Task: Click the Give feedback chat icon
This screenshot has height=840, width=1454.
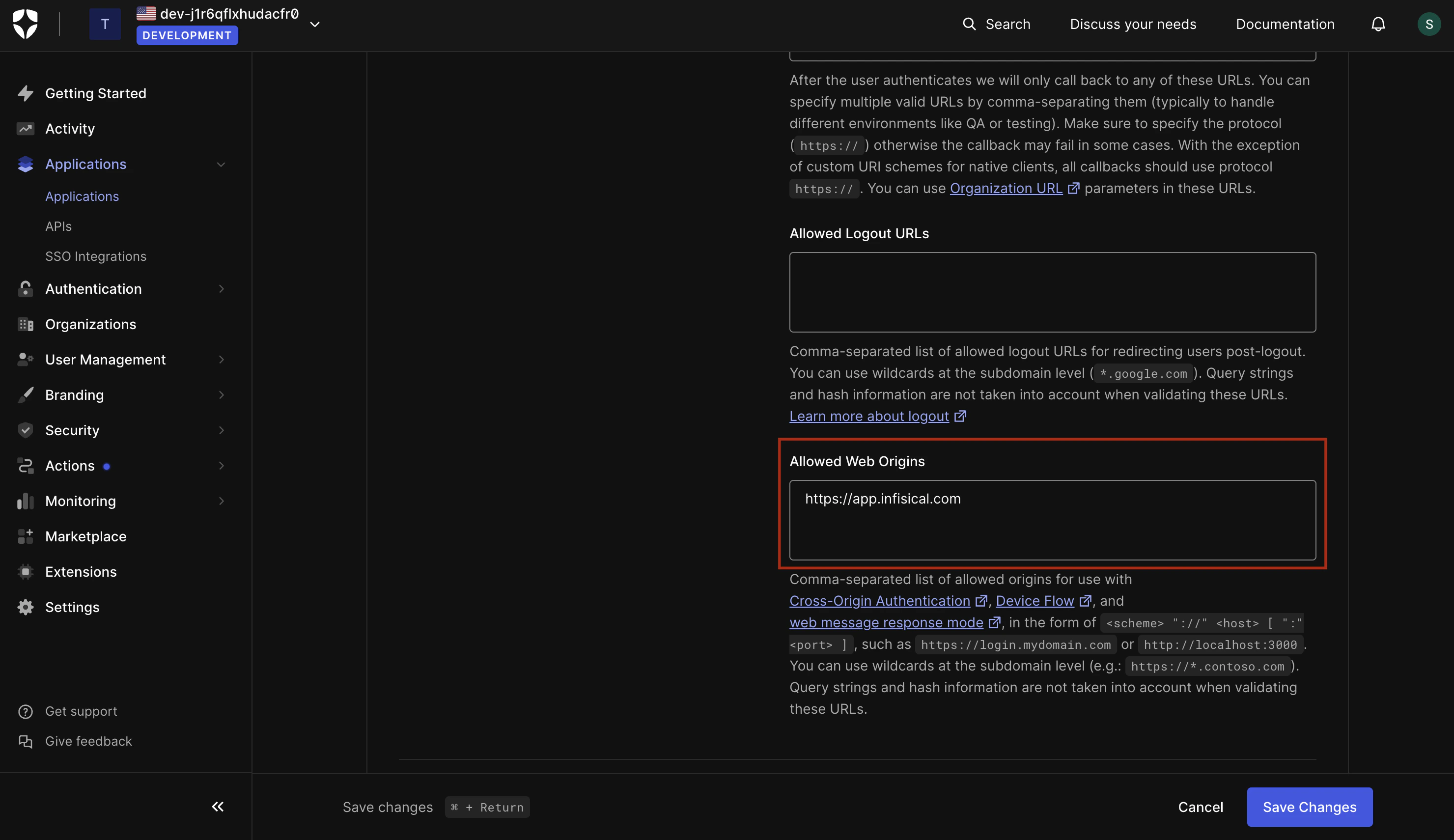Action: click(x=26, y=741)
